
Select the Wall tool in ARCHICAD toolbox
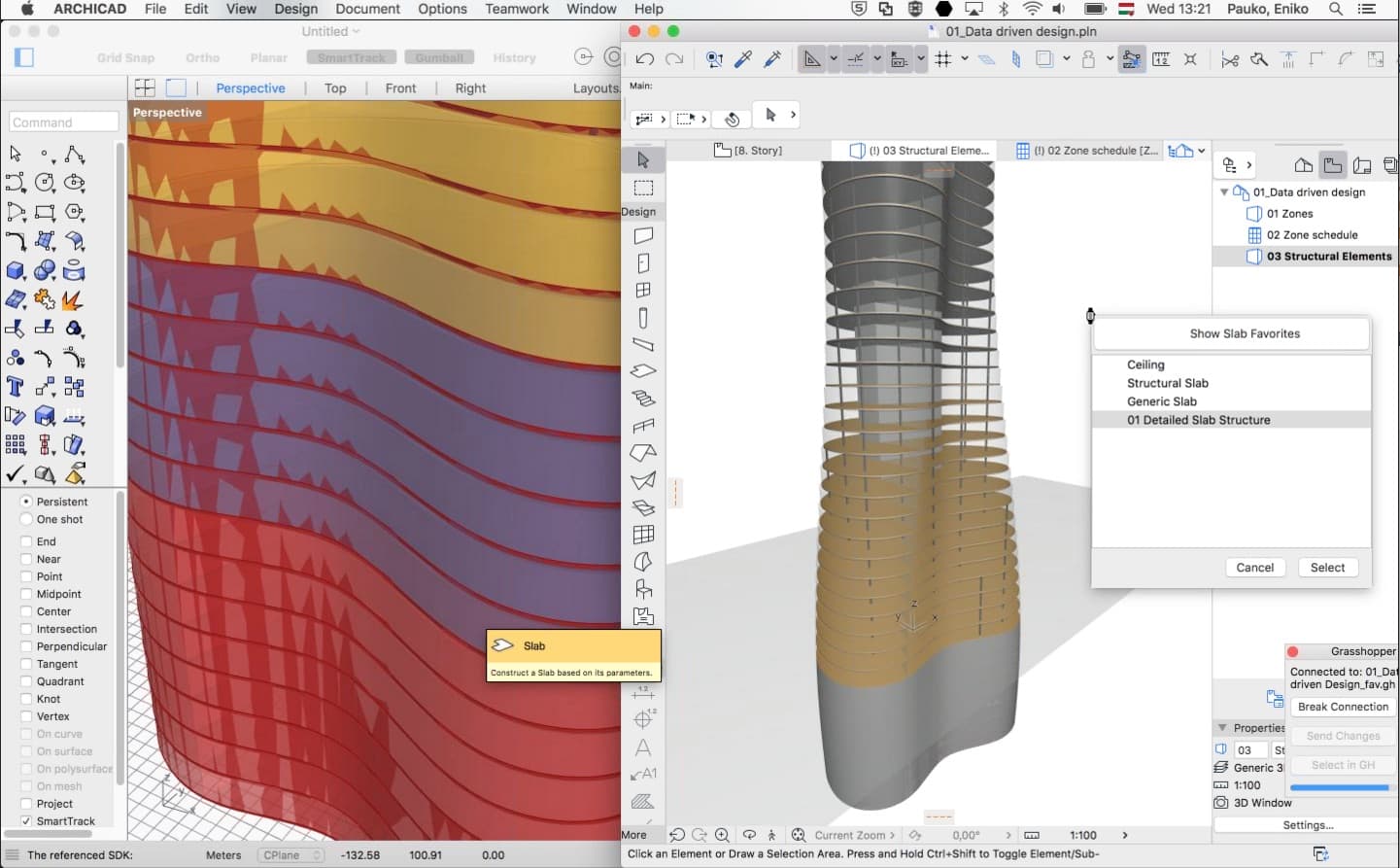pos(643,235)
